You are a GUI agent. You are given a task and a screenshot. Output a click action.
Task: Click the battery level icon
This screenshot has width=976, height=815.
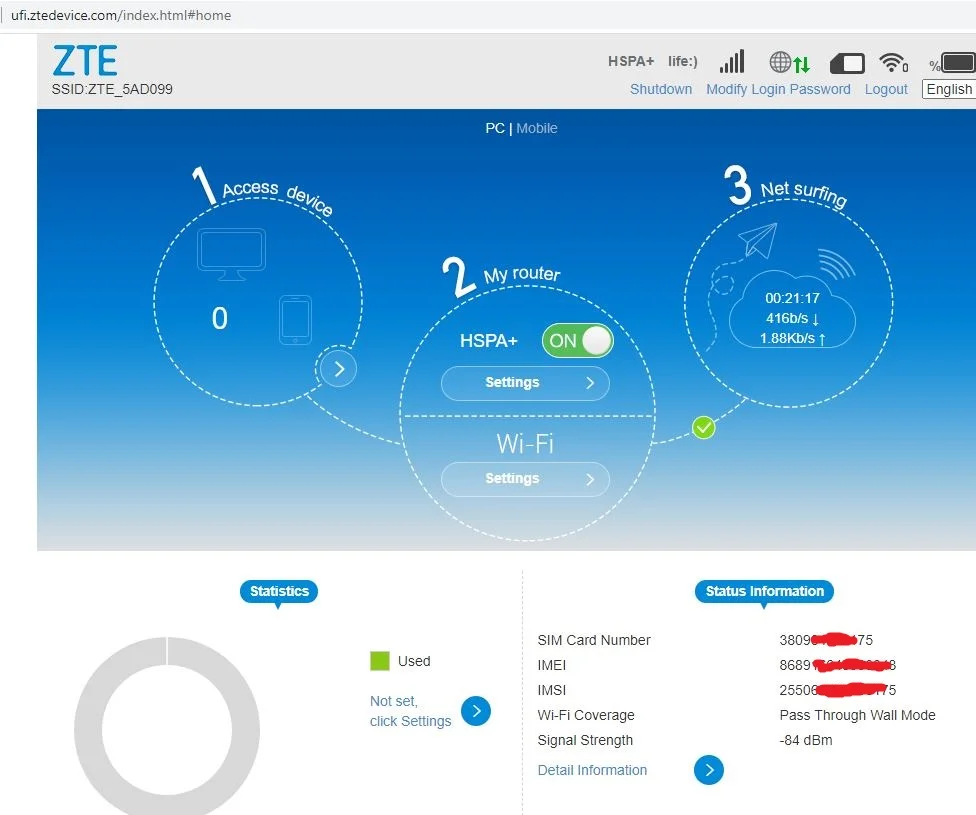(957, 62)
